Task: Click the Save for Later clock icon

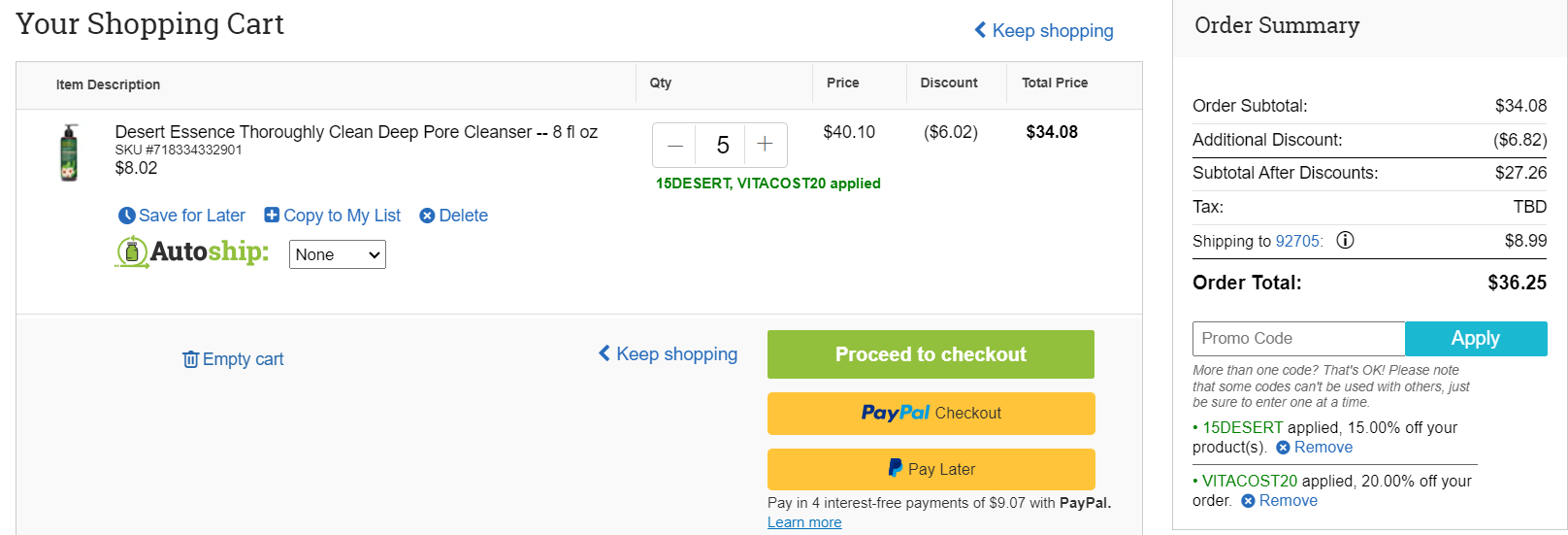Action: pyautogui.click(x=126, y=216)
